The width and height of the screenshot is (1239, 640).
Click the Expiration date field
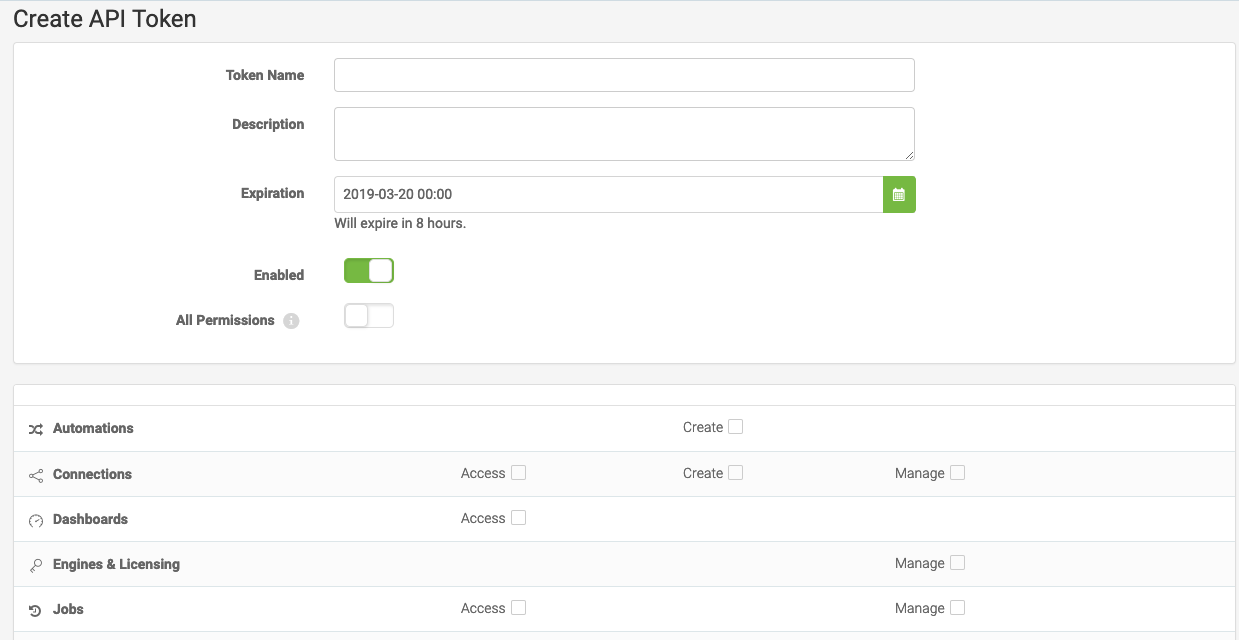point(608,194)
